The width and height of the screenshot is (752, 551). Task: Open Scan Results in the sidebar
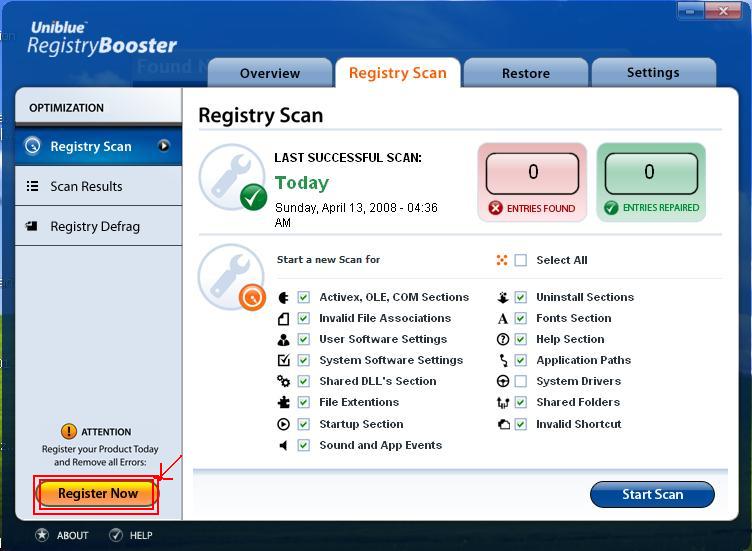click(x=98, y=186)
